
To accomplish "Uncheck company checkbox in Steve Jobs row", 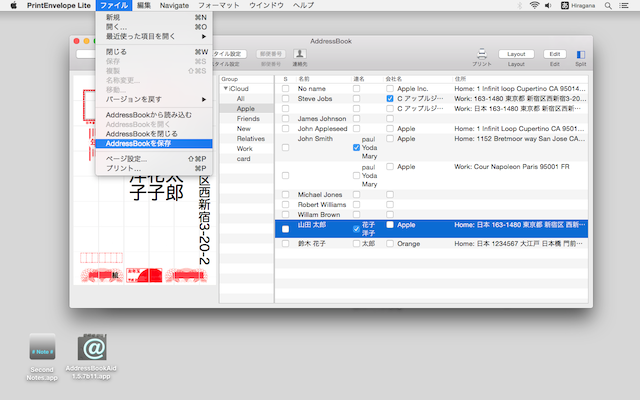I will 390,98.
